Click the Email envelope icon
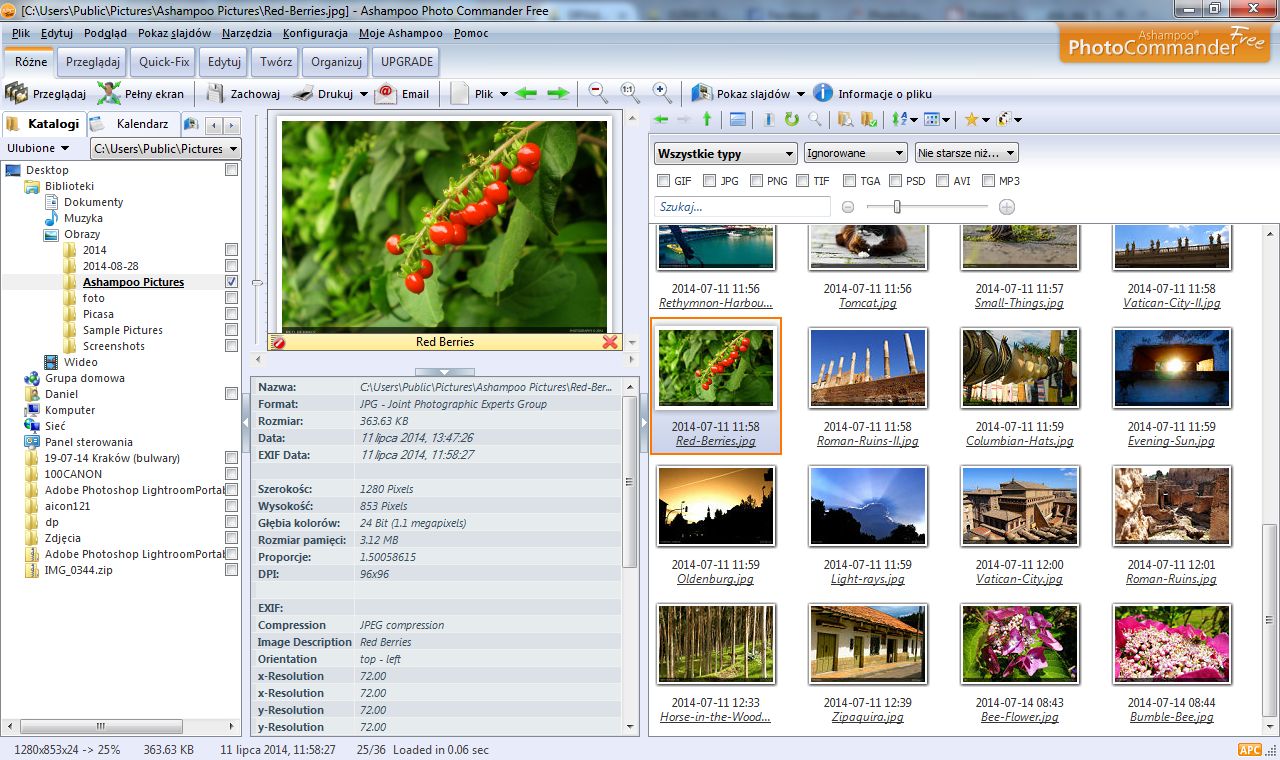The image size is (1280, 760). coord(386,94)
